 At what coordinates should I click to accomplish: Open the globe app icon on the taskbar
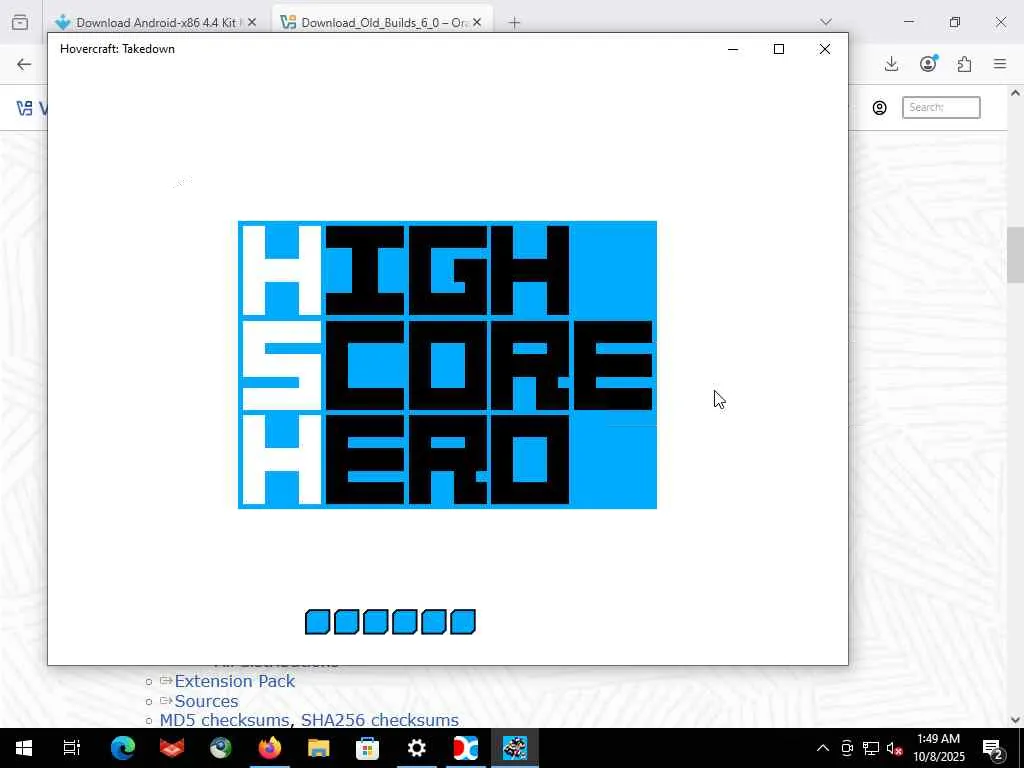(221, 748)
